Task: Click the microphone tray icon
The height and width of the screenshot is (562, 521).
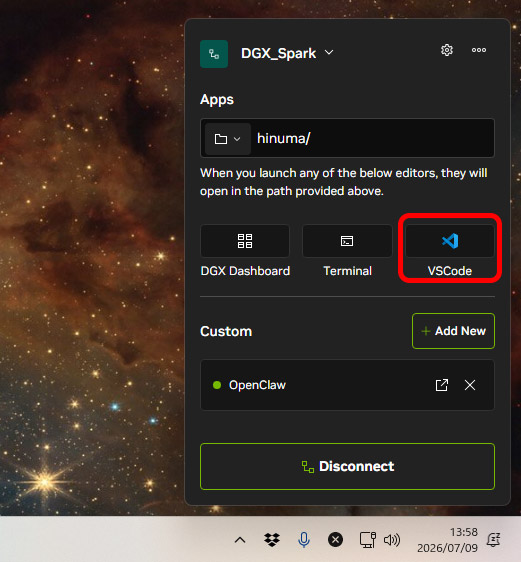Action: pos(303,540)
